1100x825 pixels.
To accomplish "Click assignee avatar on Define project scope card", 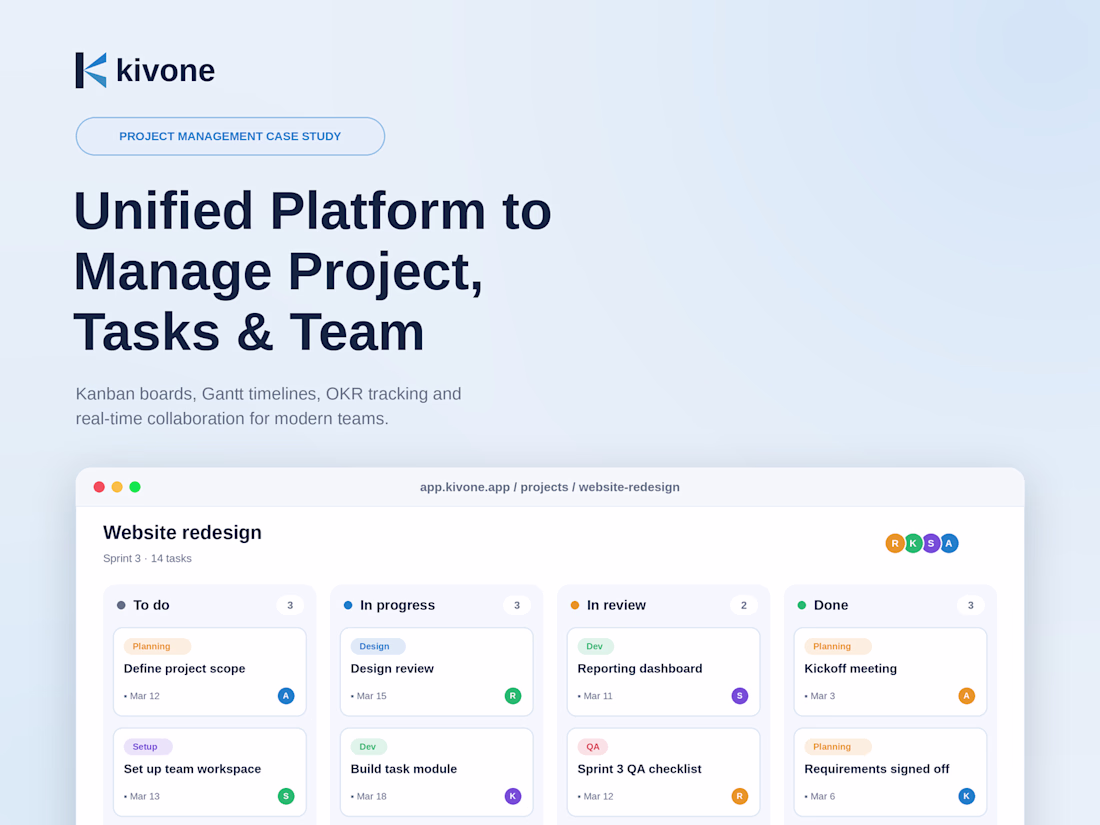I will pyautogui.click(x=286, y=696).
